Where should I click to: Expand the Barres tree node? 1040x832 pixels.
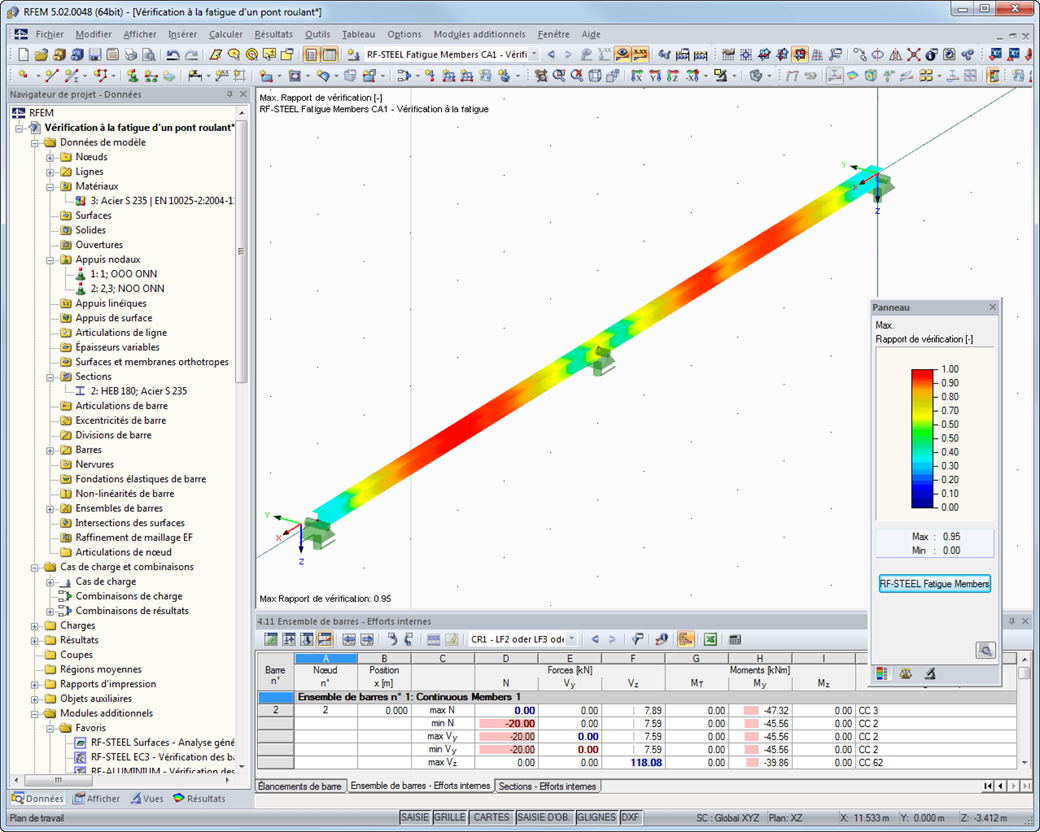pos(50,451)
